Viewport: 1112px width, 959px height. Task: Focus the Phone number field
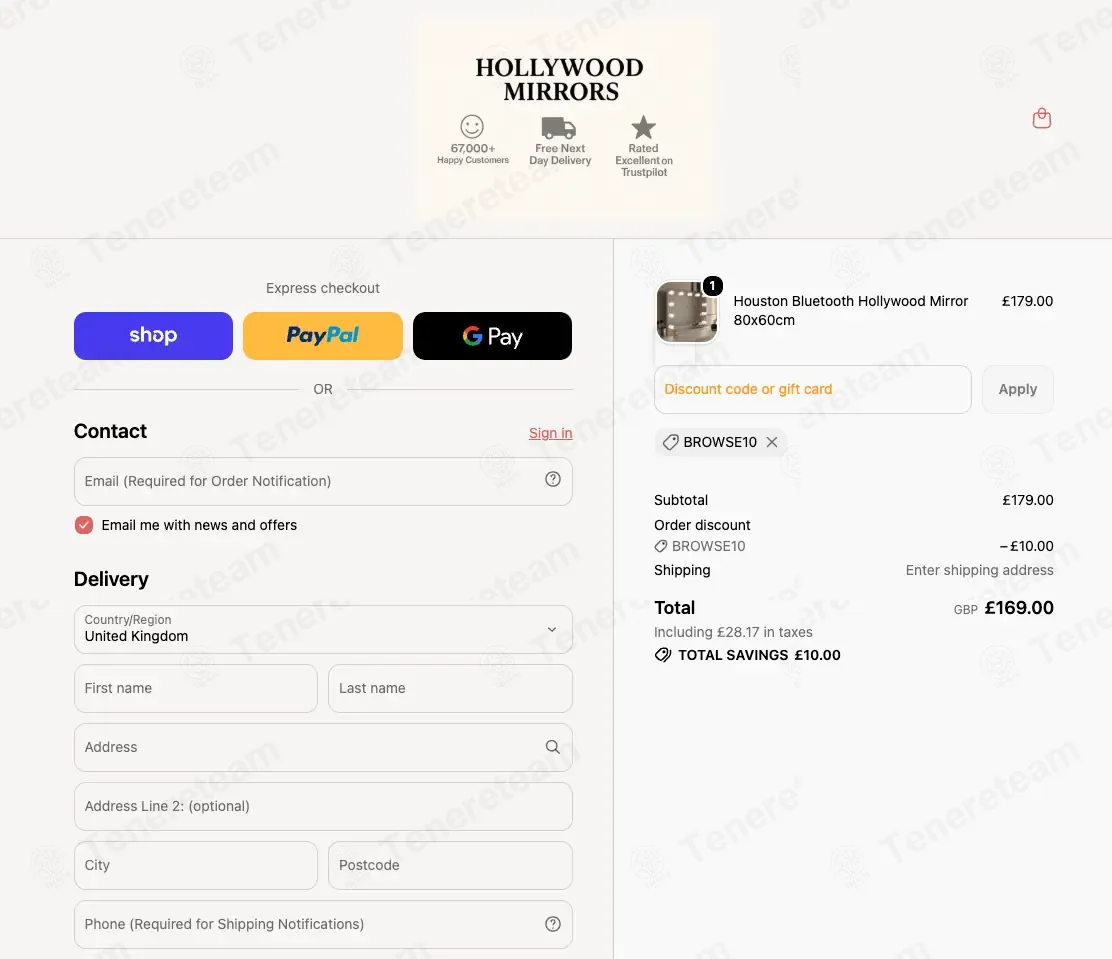click(x=323, y=924)
